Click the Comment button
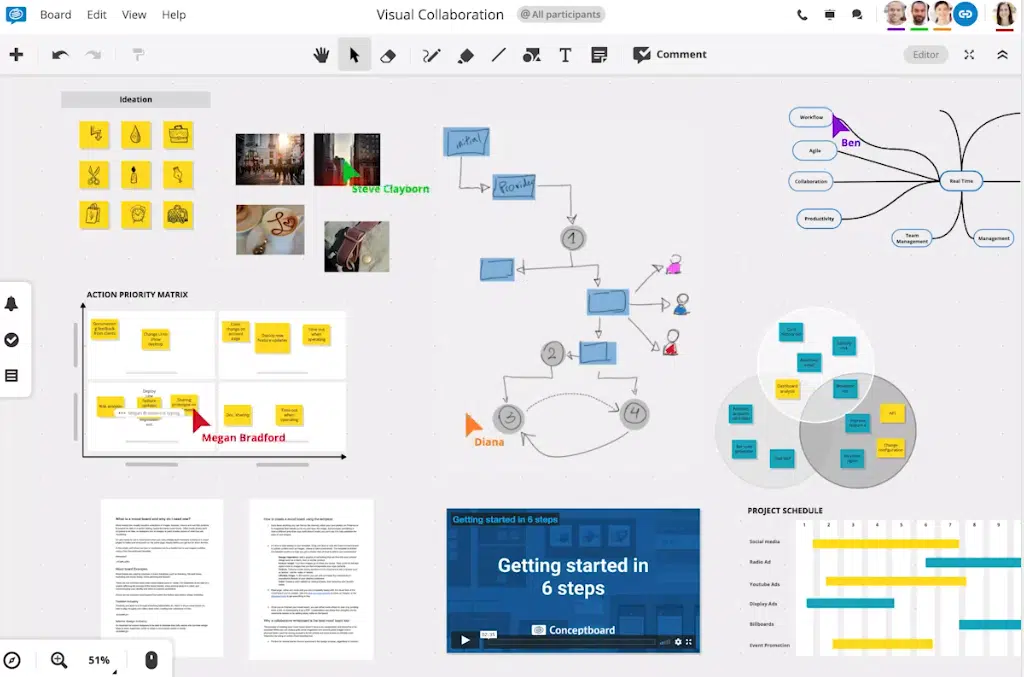This screenshot has width=1024, height=677. (x=670, y=55)
